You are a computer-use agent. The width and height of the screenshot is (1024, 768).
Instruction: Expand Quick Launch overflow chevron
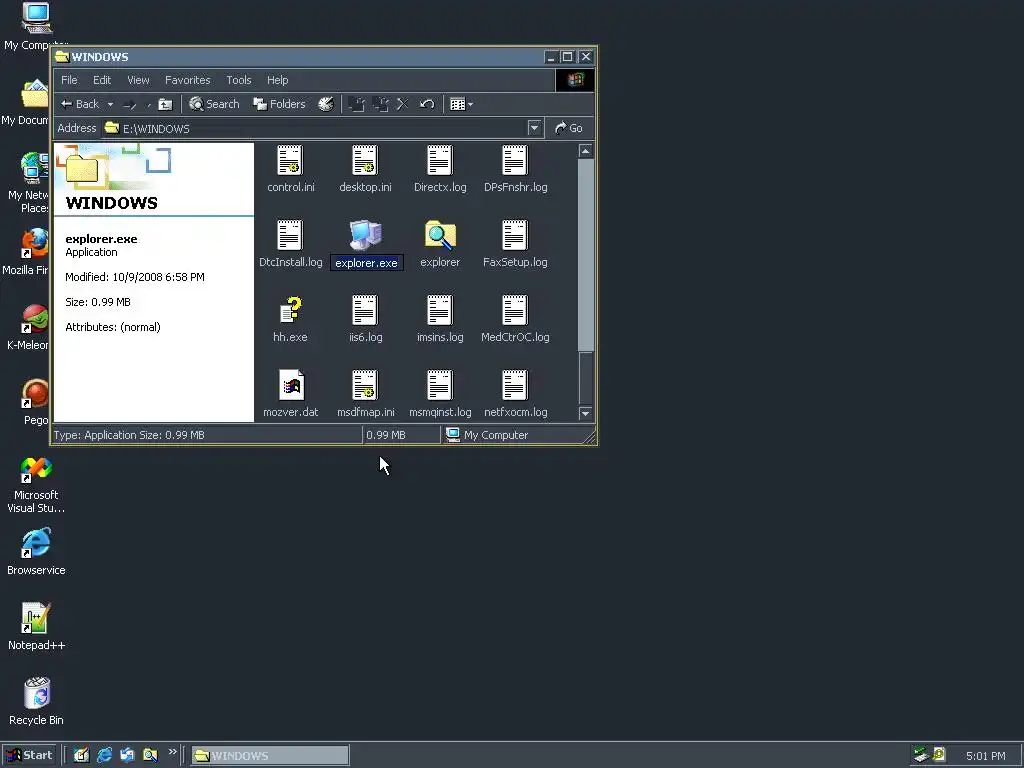(x=172, y=752)
